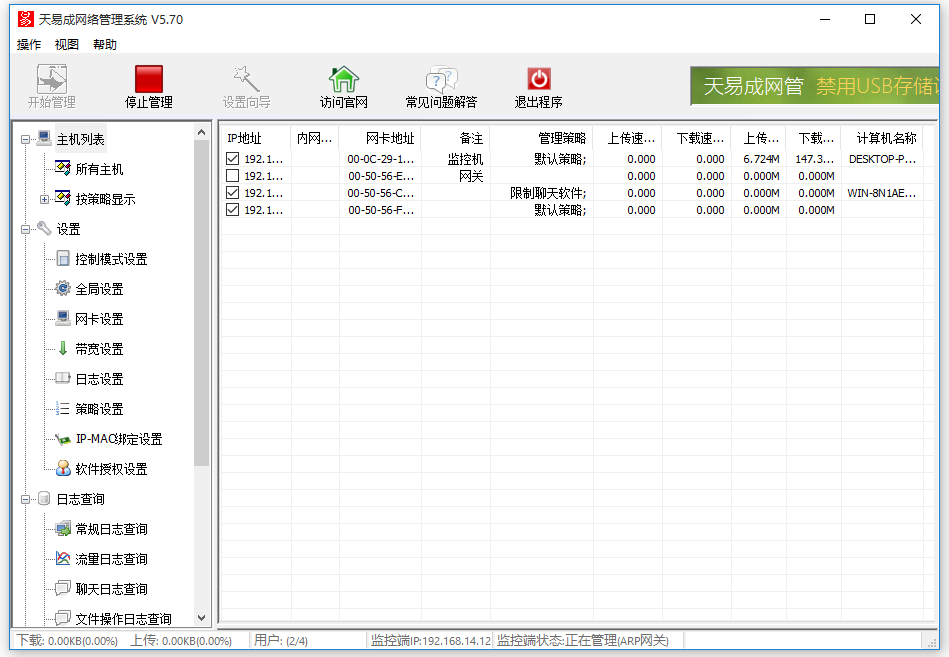Click the 开始管理 toolbar icon
The image size is (949, 657).
coord(51,79)
